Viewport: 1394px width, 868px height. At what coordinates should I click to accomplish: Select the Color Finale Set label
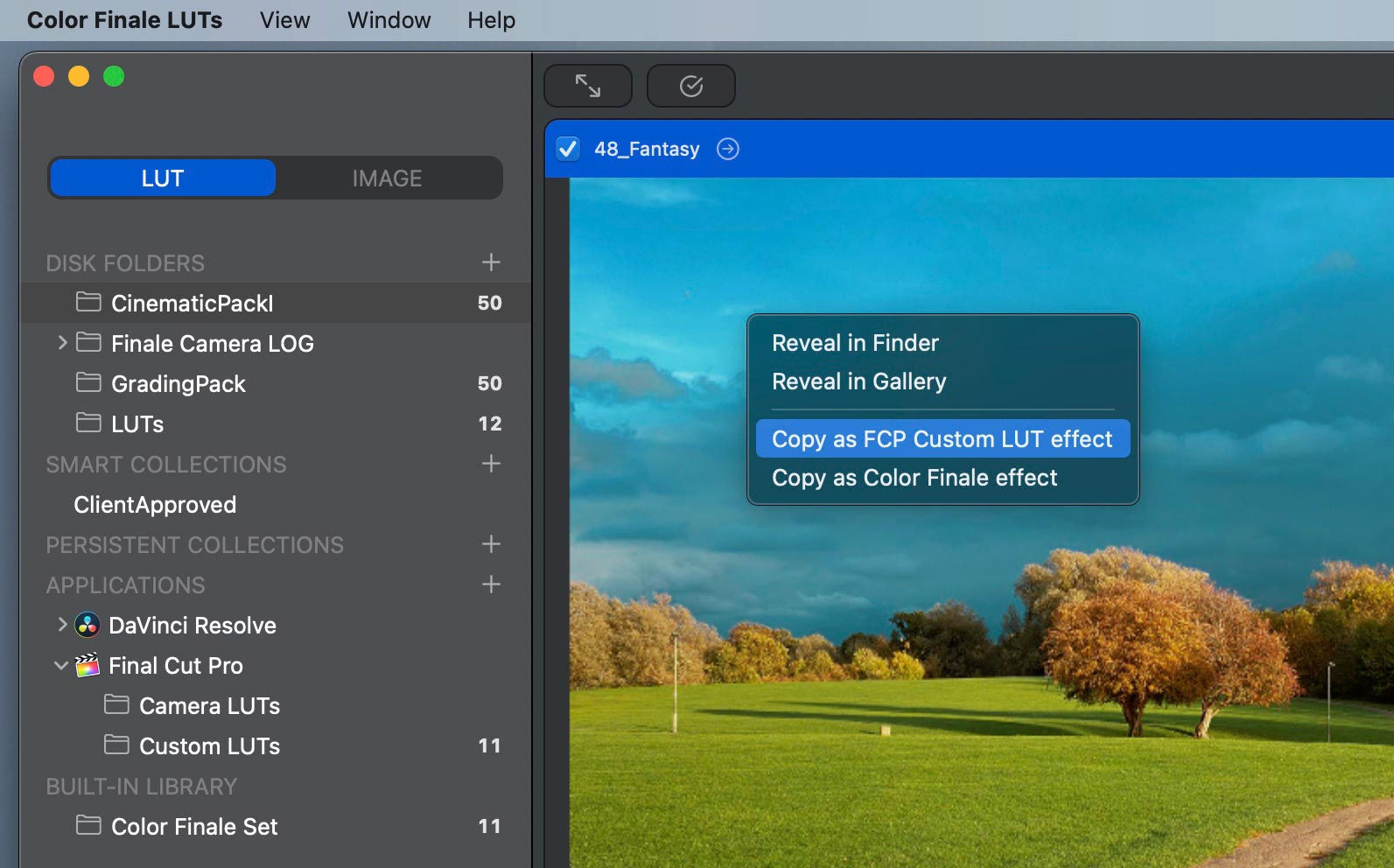[194, 827]
